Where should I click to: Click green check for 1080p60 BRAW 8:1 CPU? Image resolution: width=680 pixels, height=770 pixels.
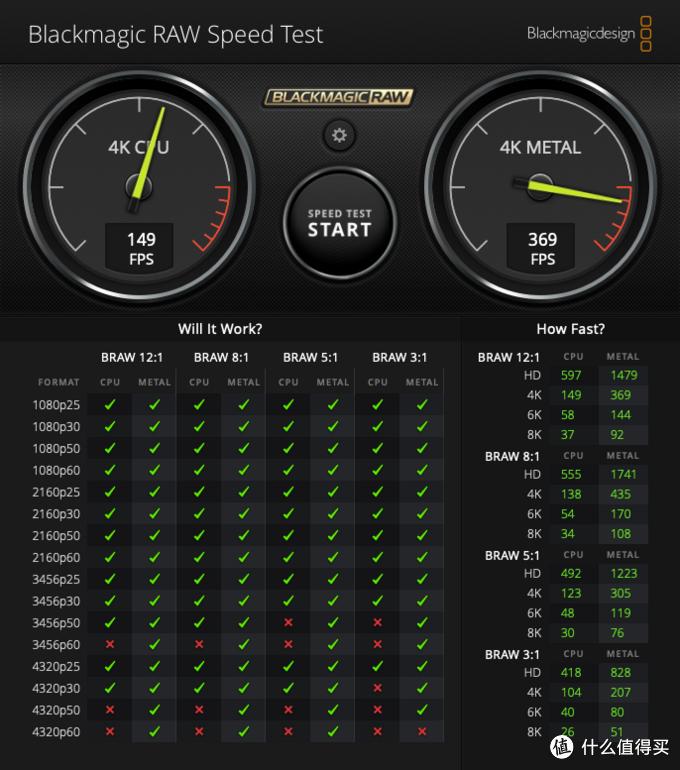coord(199,469)
